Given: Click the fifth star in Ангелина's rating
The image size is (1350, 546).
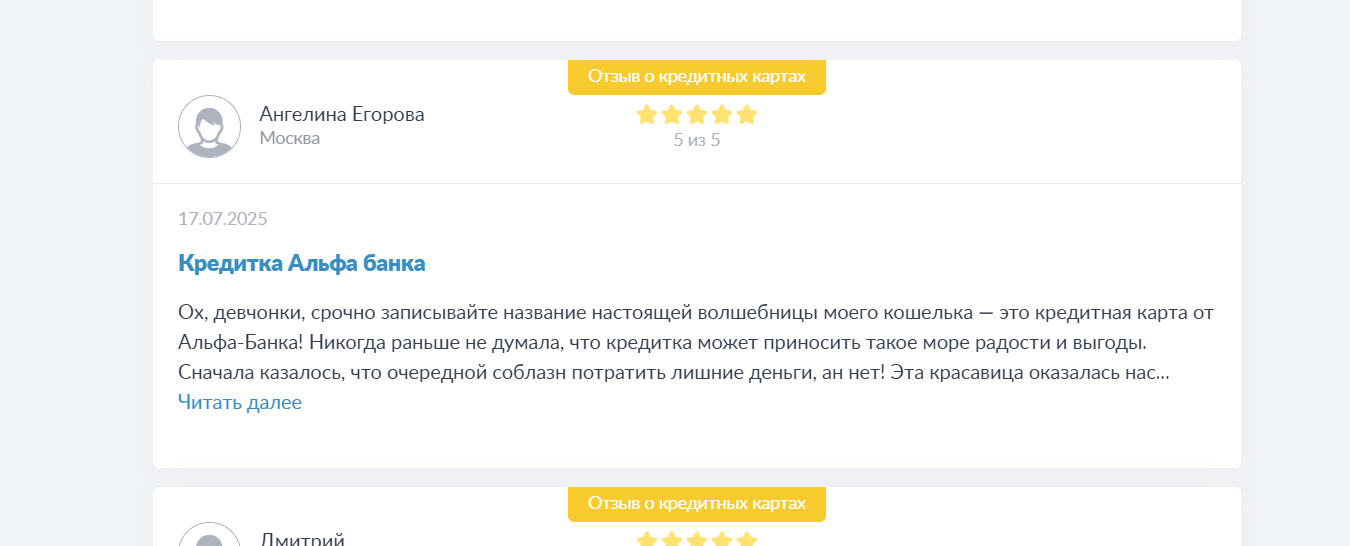Looking at the screenshot, I should [x=747, y=115].
